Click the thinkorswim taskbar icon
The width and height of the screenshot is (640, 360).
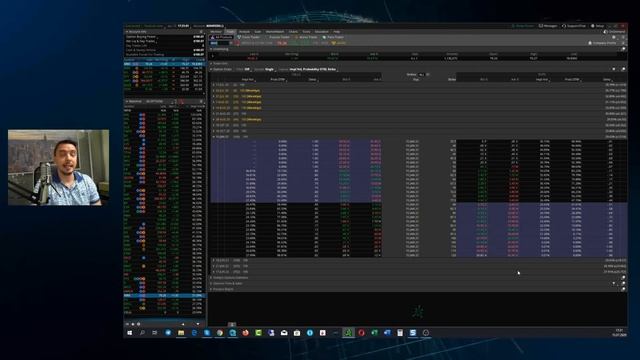[x=348, y=333]
